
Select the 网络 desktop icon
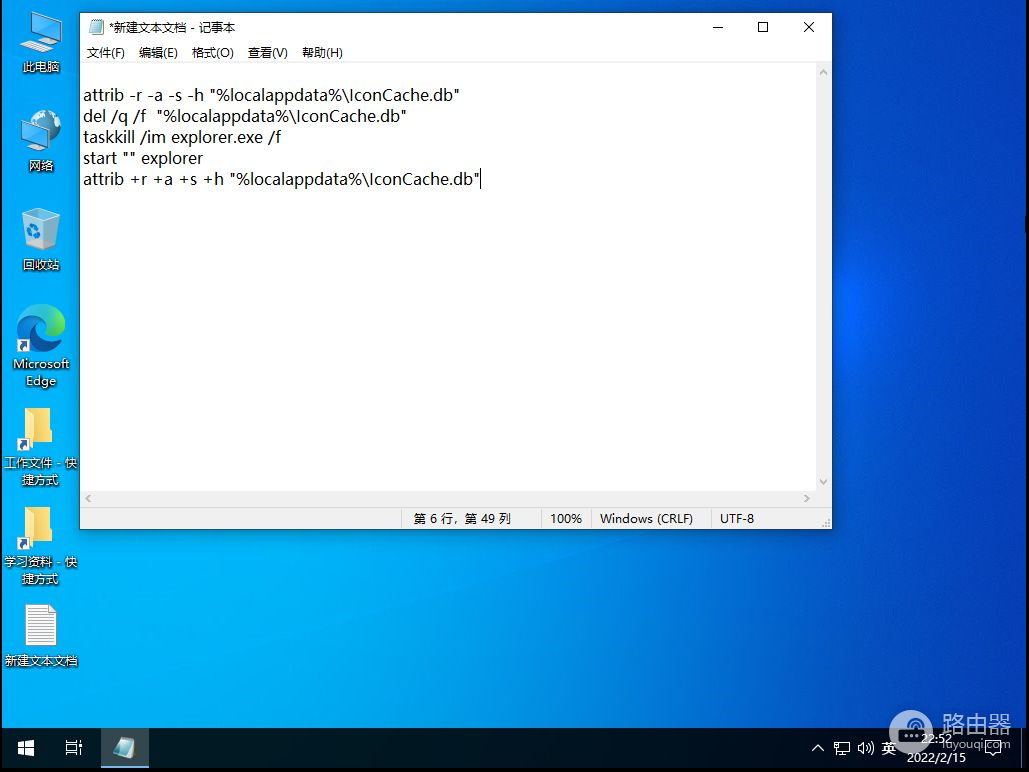(41, 141)
